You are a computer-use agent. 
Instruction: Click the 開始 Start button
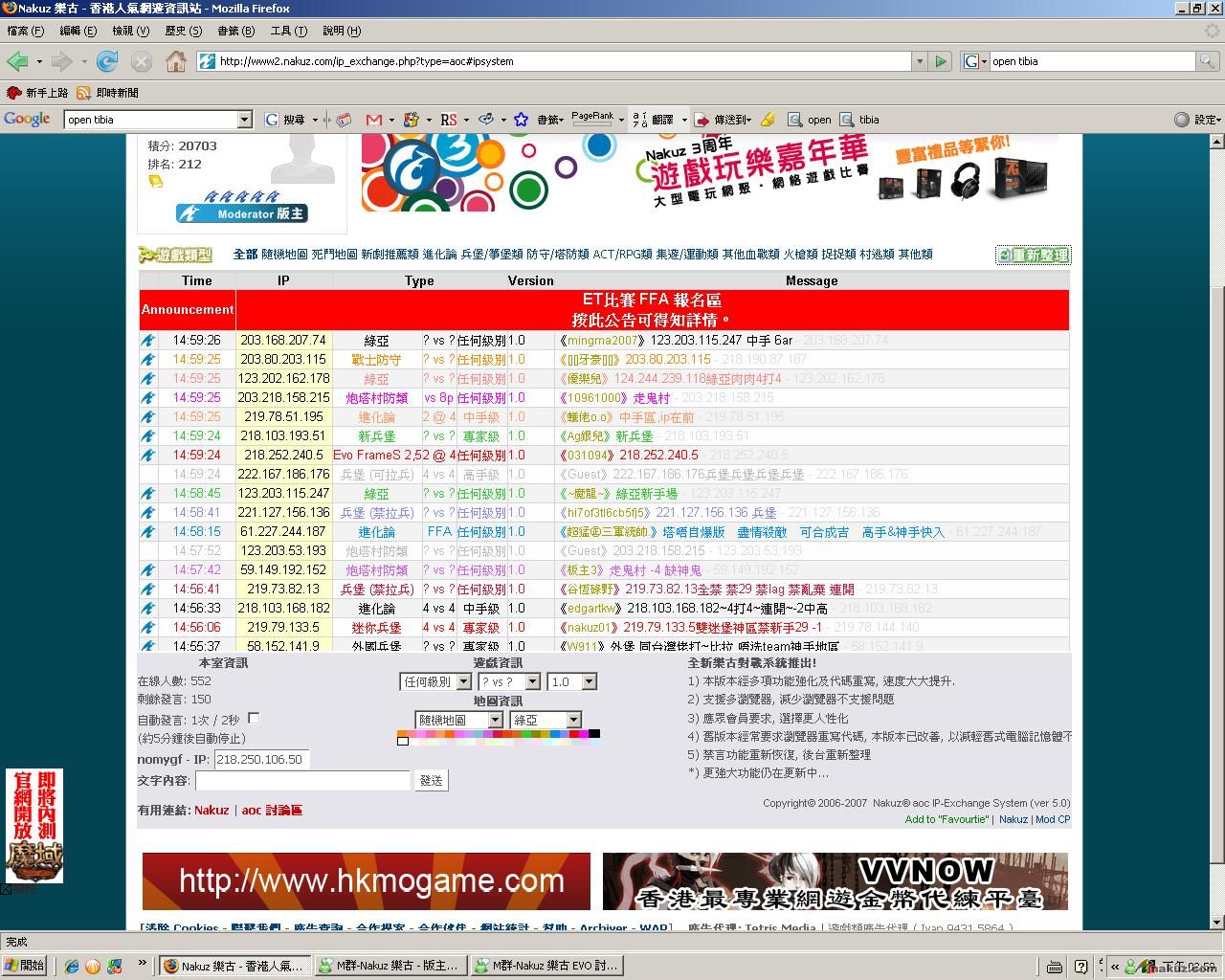coord(25,966)
